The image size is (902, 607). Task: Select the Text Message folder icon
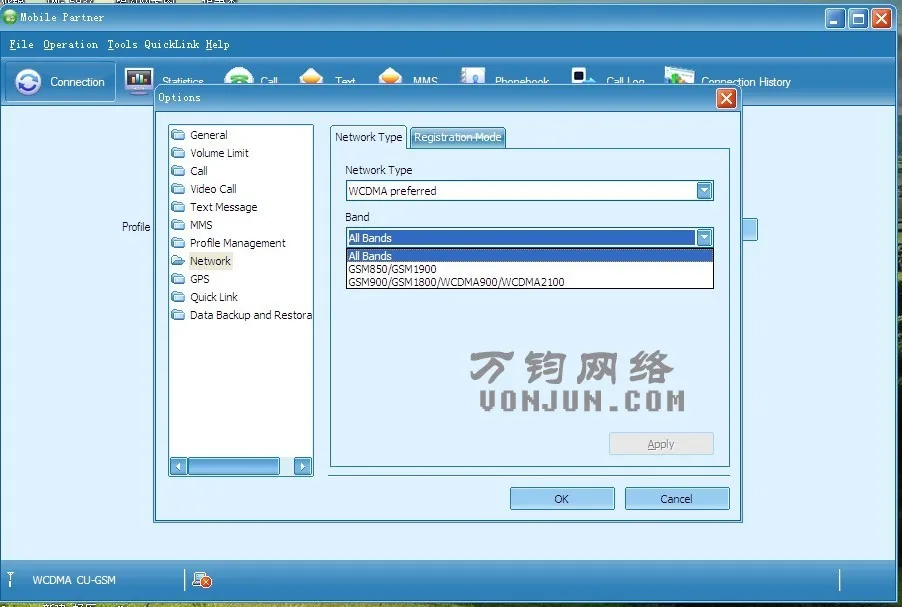pos(178,207)
